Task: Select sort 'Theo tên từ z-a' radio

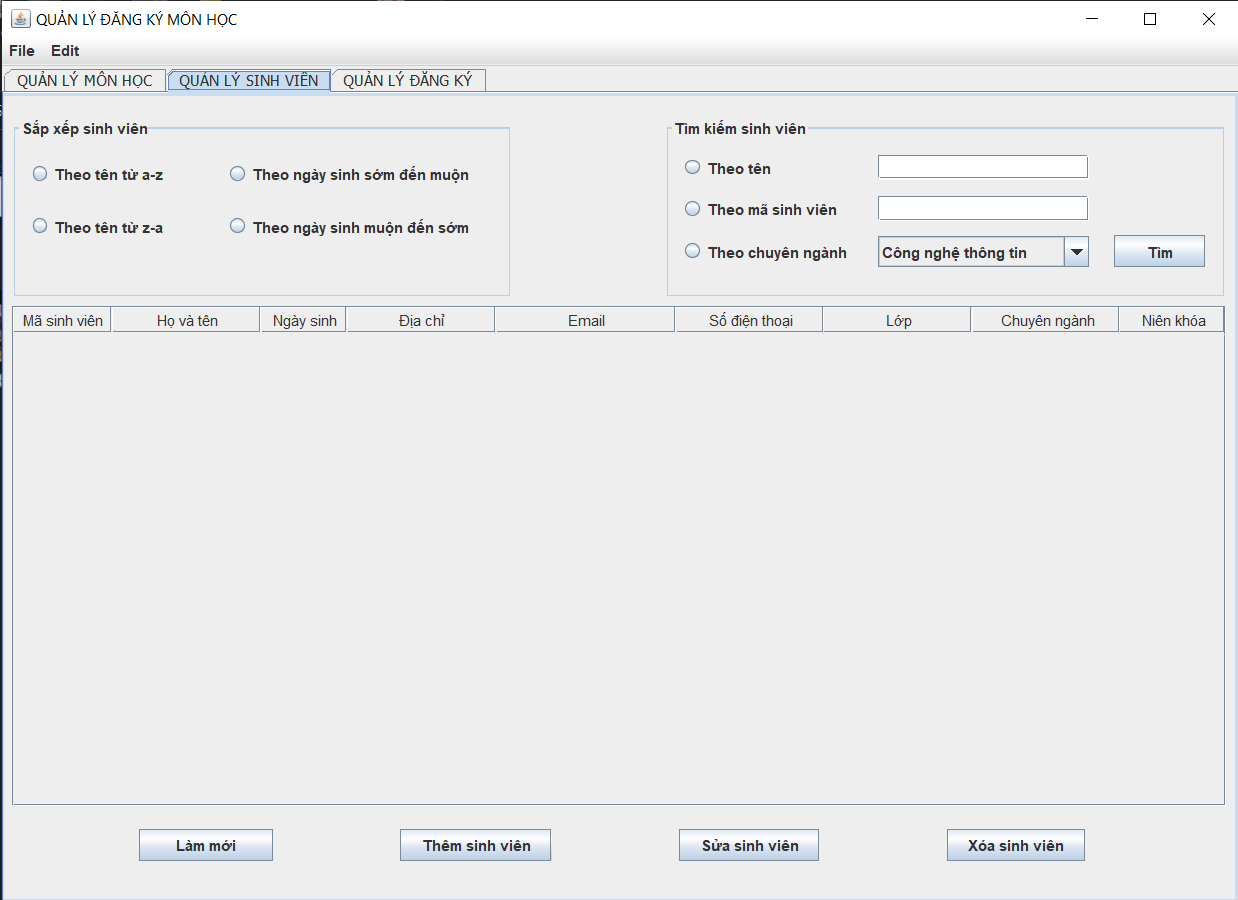Action: [x=40, y=227]
